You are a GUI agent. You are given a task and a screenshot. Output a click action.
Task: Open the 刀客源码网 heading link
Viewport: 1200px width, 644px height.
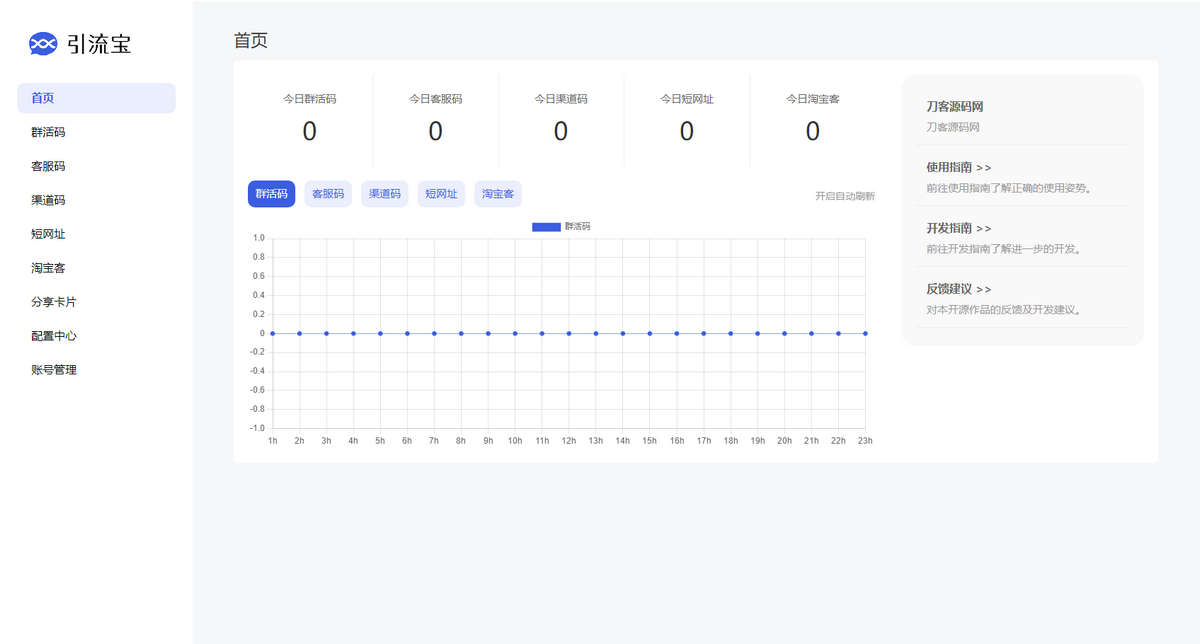(956, 106)
